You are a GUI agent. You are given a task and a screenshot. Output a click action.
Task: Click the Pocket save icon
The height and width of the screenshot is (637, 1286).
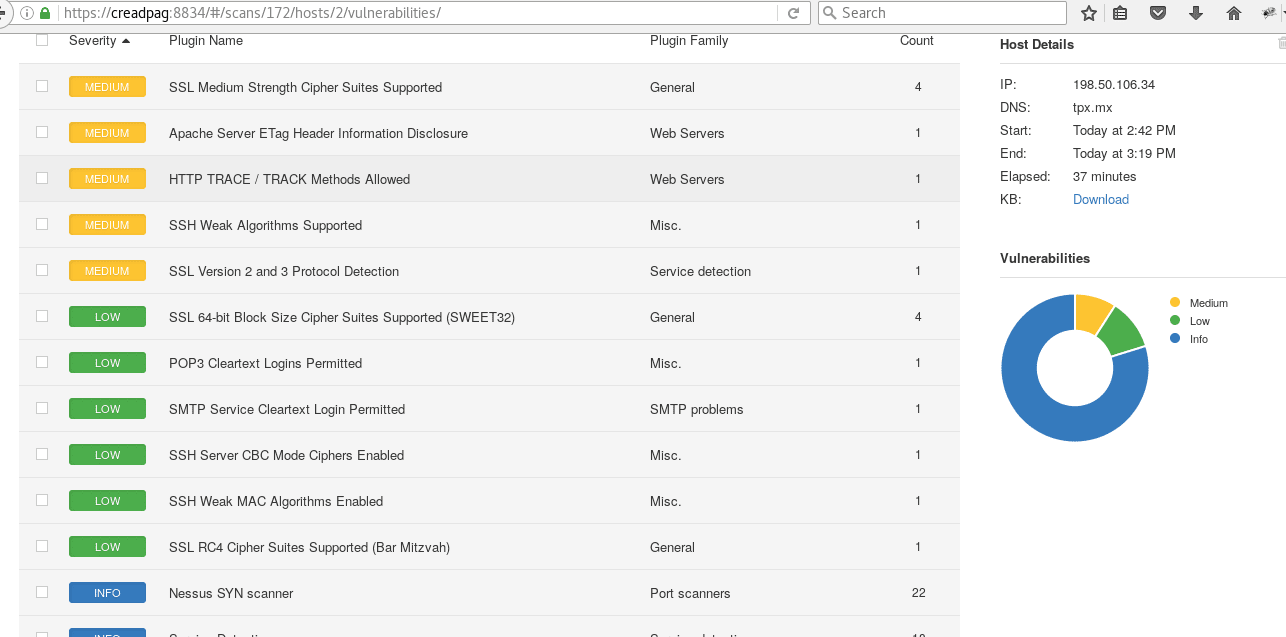[1158, 13]
